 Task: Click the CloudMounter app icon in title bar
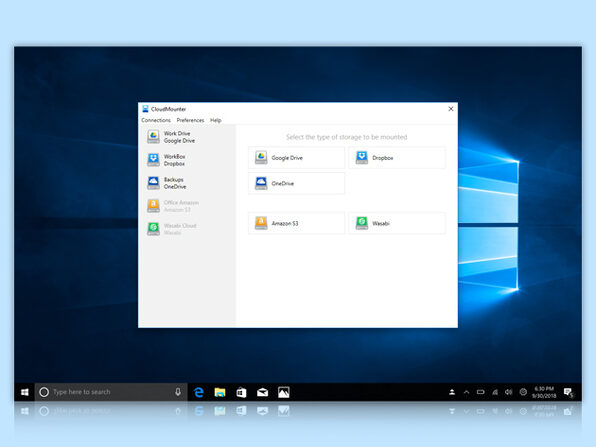145,109
